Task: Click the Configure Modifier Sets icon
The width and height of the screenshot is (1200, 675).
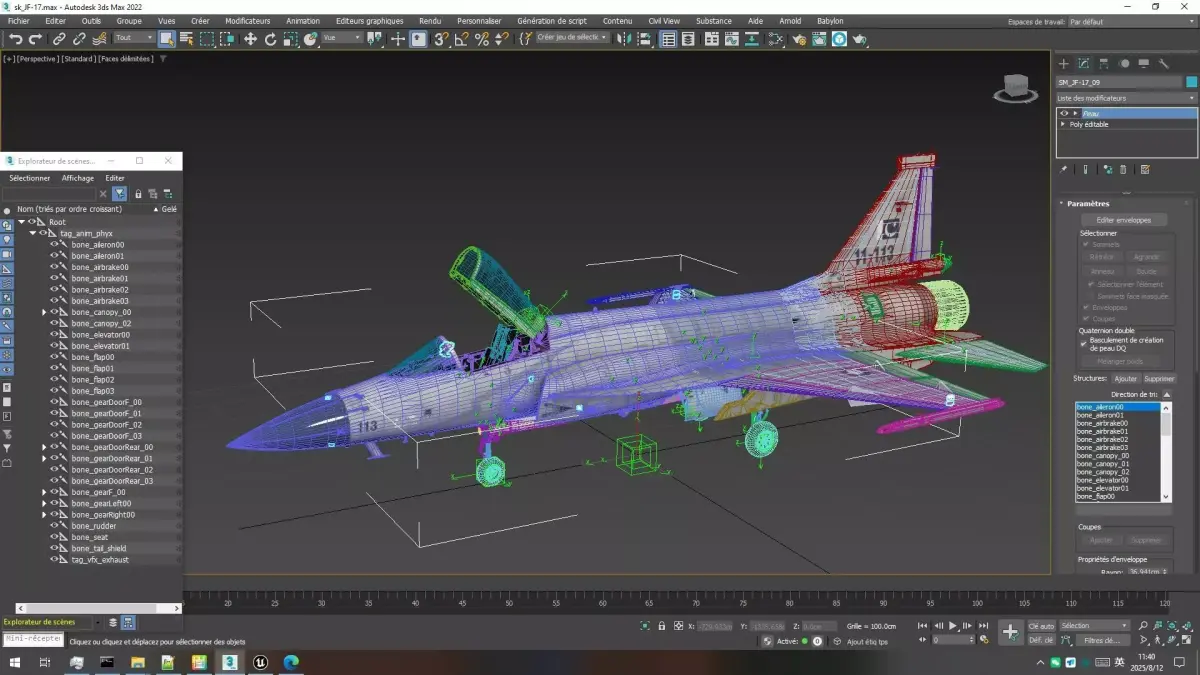Action: 1145,170
